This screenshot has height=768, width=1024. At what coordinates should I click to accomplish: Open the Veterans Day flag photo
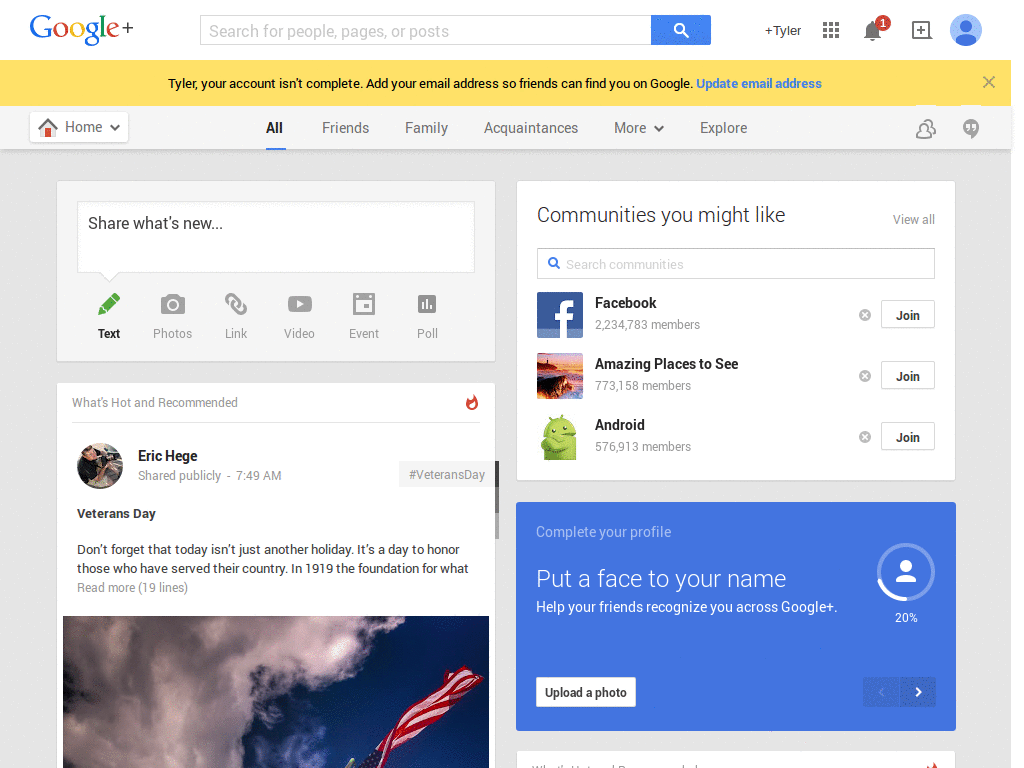click(276, 692)
